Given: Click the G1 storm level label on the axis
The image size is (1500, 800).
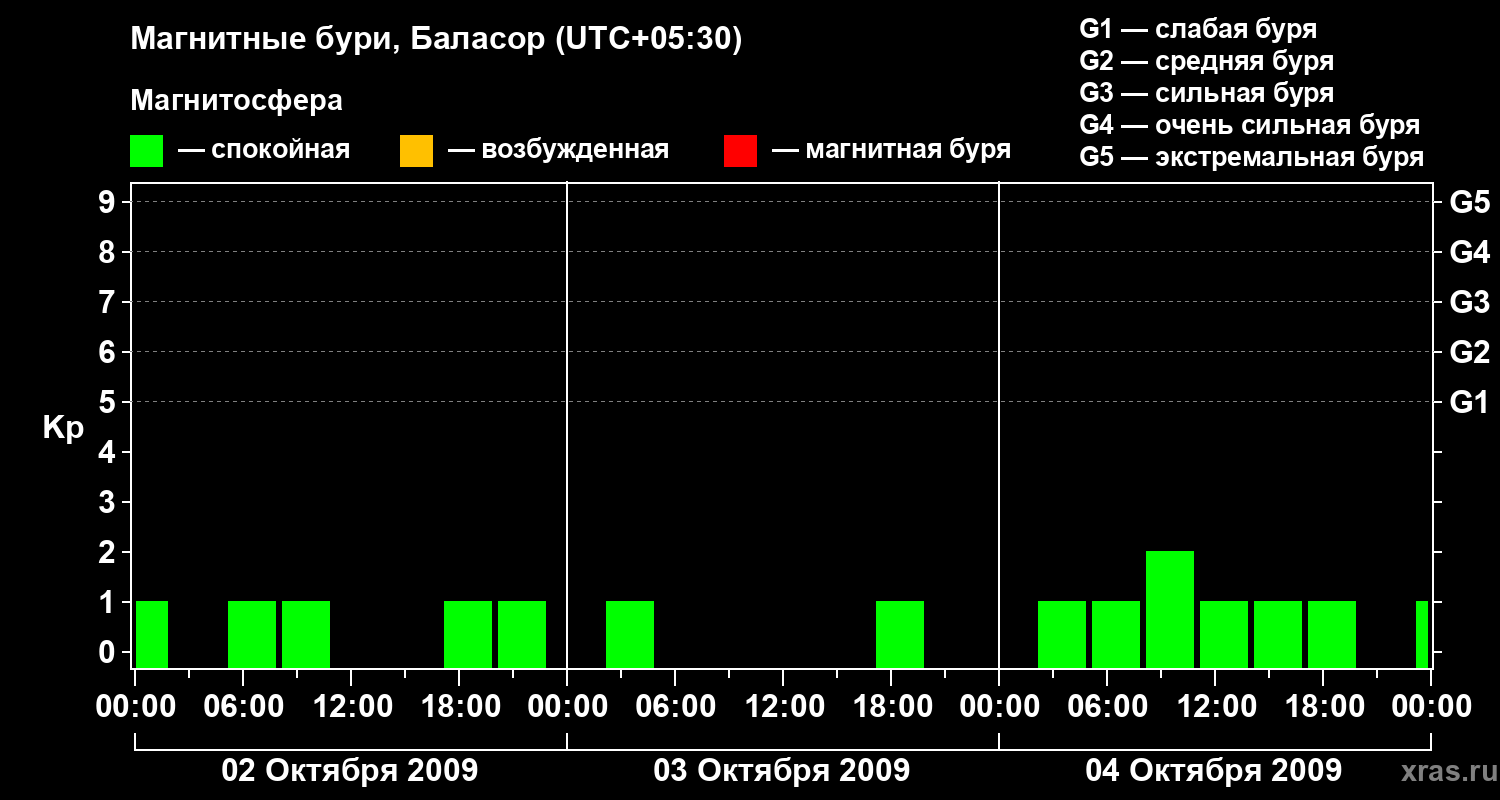Looking at the screenshot, I should coord(1469,403).
